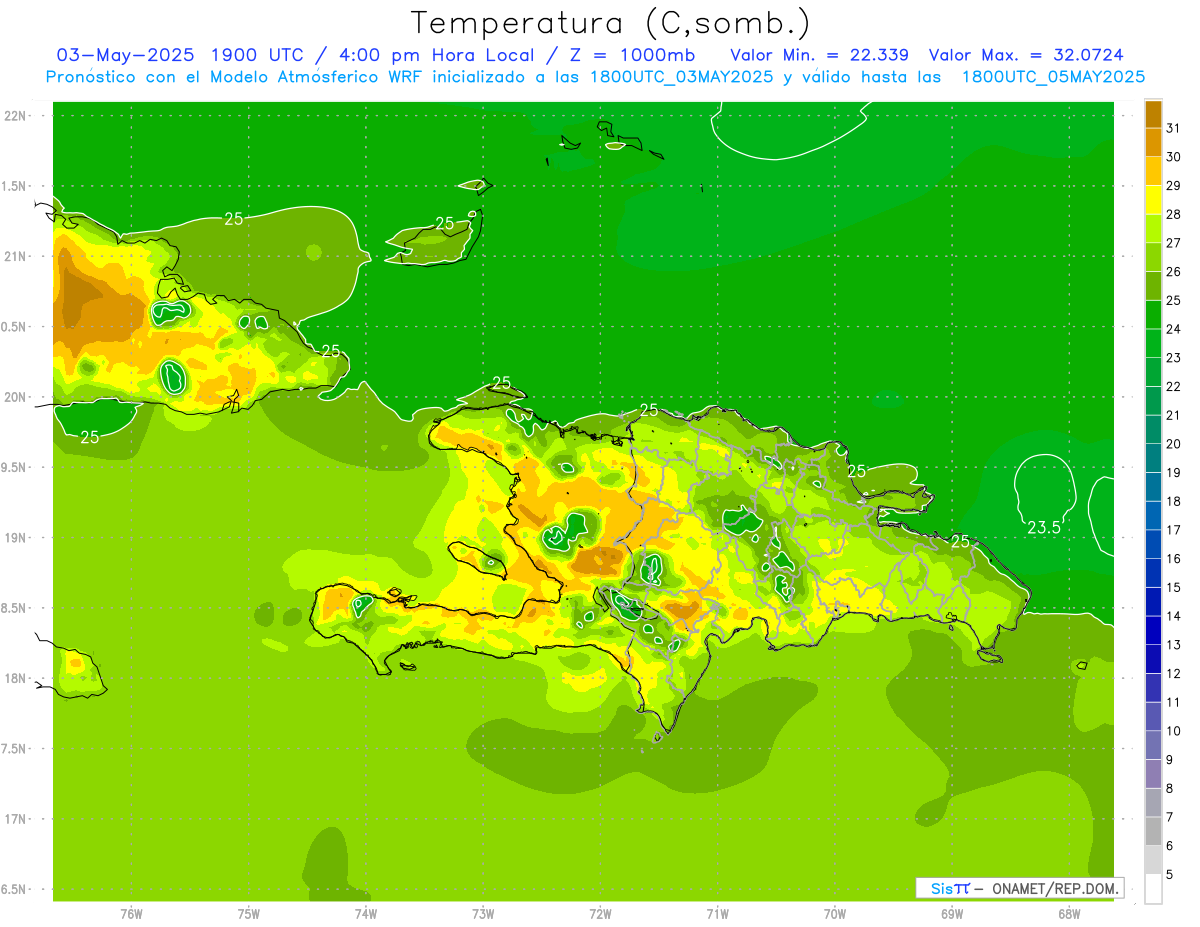Click the "75W" longitude axis label
Viewport: 1200px width, 927px height.
pyautogui.click(x=248, y=913)
